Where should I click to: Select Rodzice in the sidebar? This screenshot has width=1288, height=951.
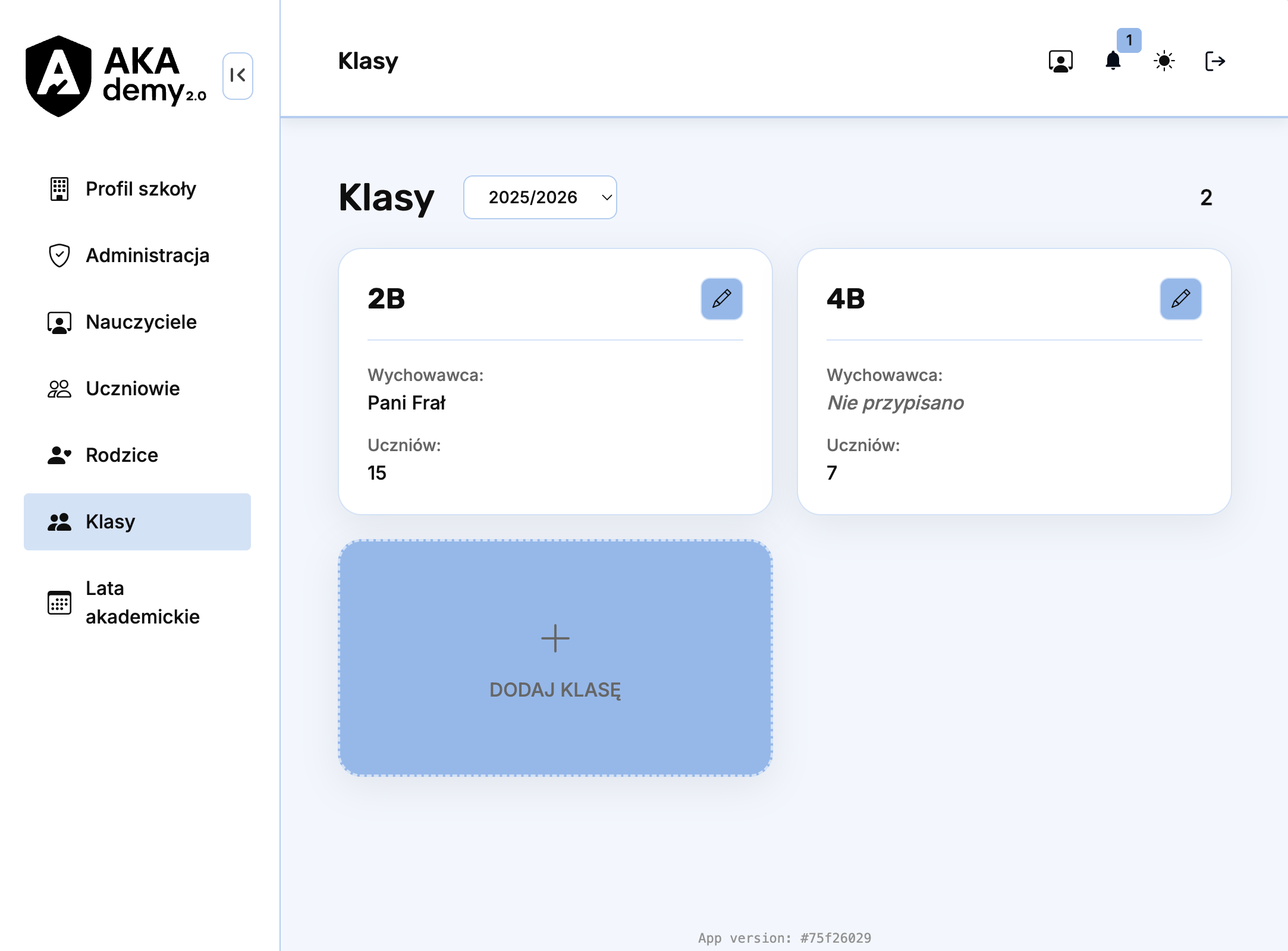tap(122, 455)
